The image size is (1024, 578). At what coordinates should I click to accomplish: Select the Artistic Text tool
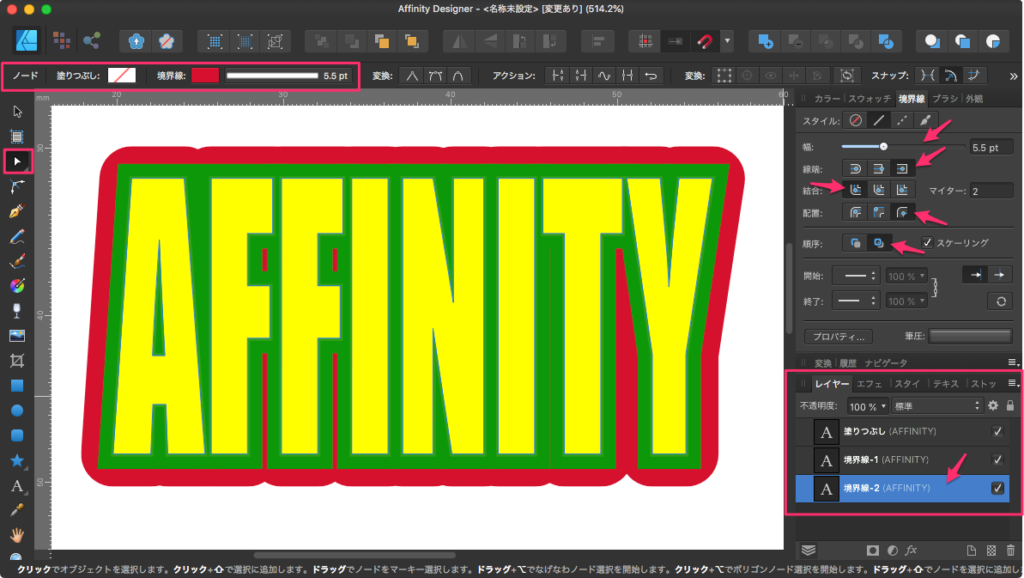17,486
